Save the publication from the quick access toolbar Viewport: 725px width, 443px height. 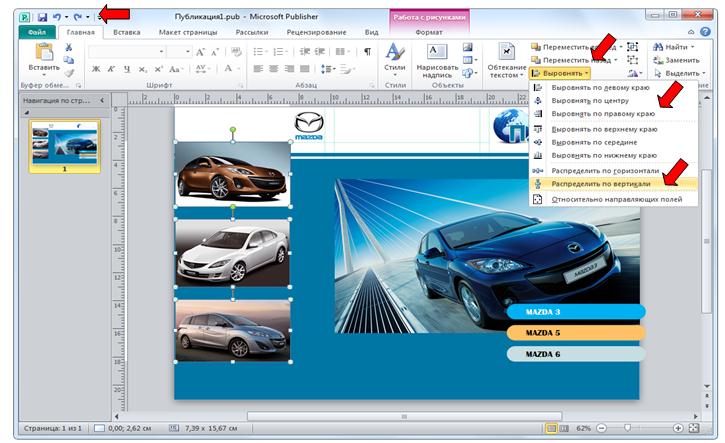[x=43, y=17]
